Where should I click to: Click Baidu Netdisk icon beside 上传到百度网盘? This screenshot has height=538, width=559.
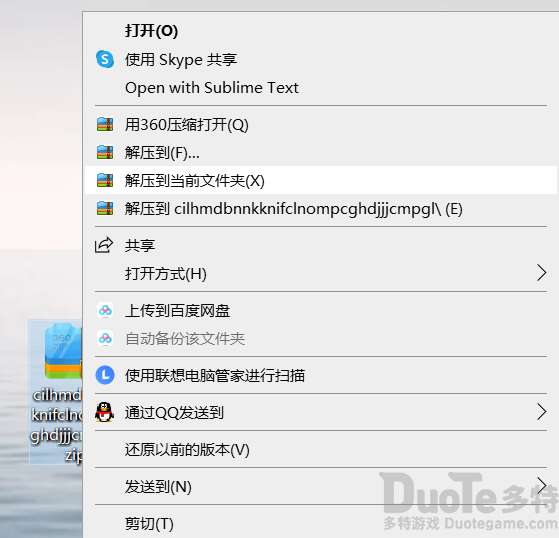coord(105,311)
